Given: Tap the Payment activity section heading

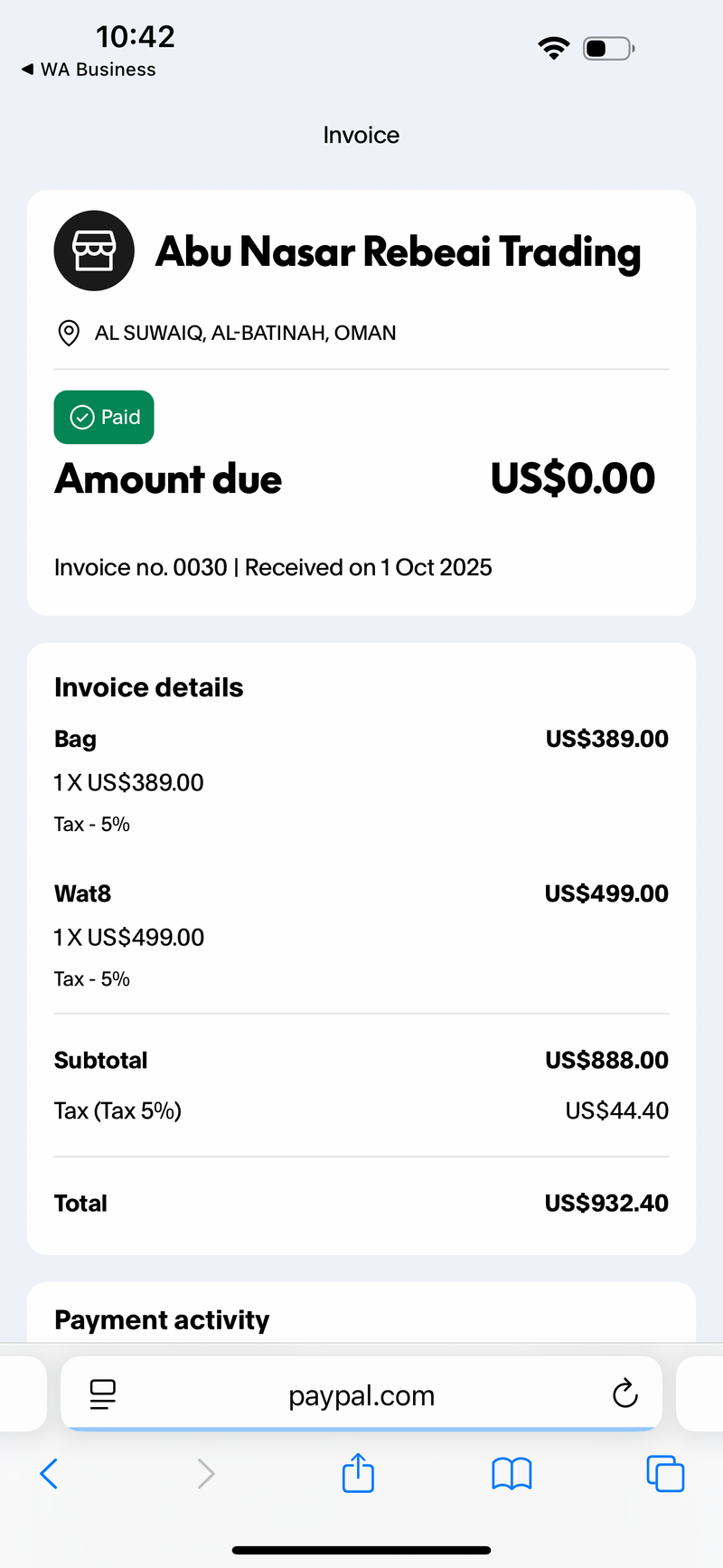Looking at the screenshot, I should pos(162,1320).
